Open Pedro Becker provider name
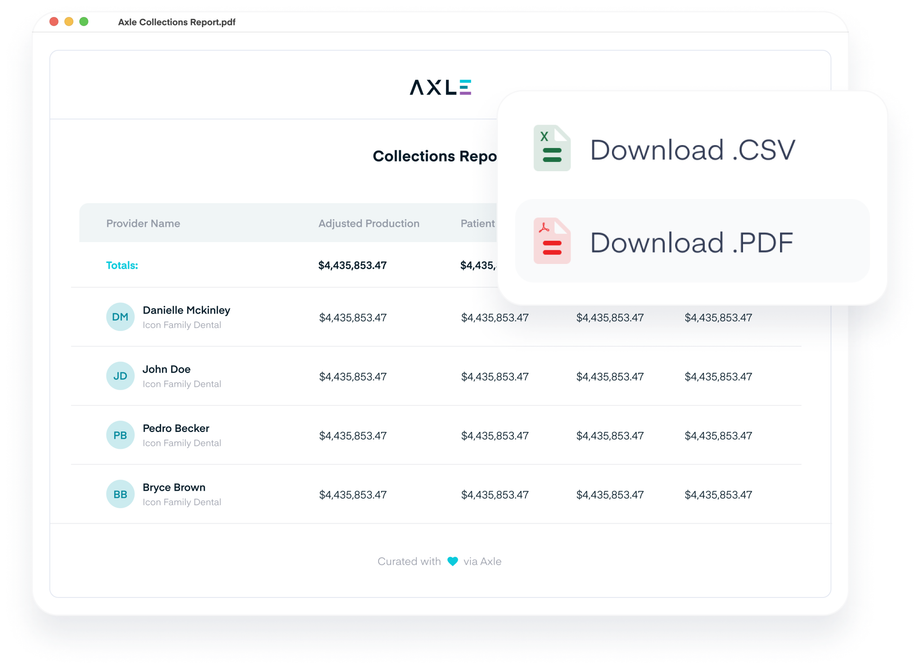920x668 pixels. coord(176,428)
